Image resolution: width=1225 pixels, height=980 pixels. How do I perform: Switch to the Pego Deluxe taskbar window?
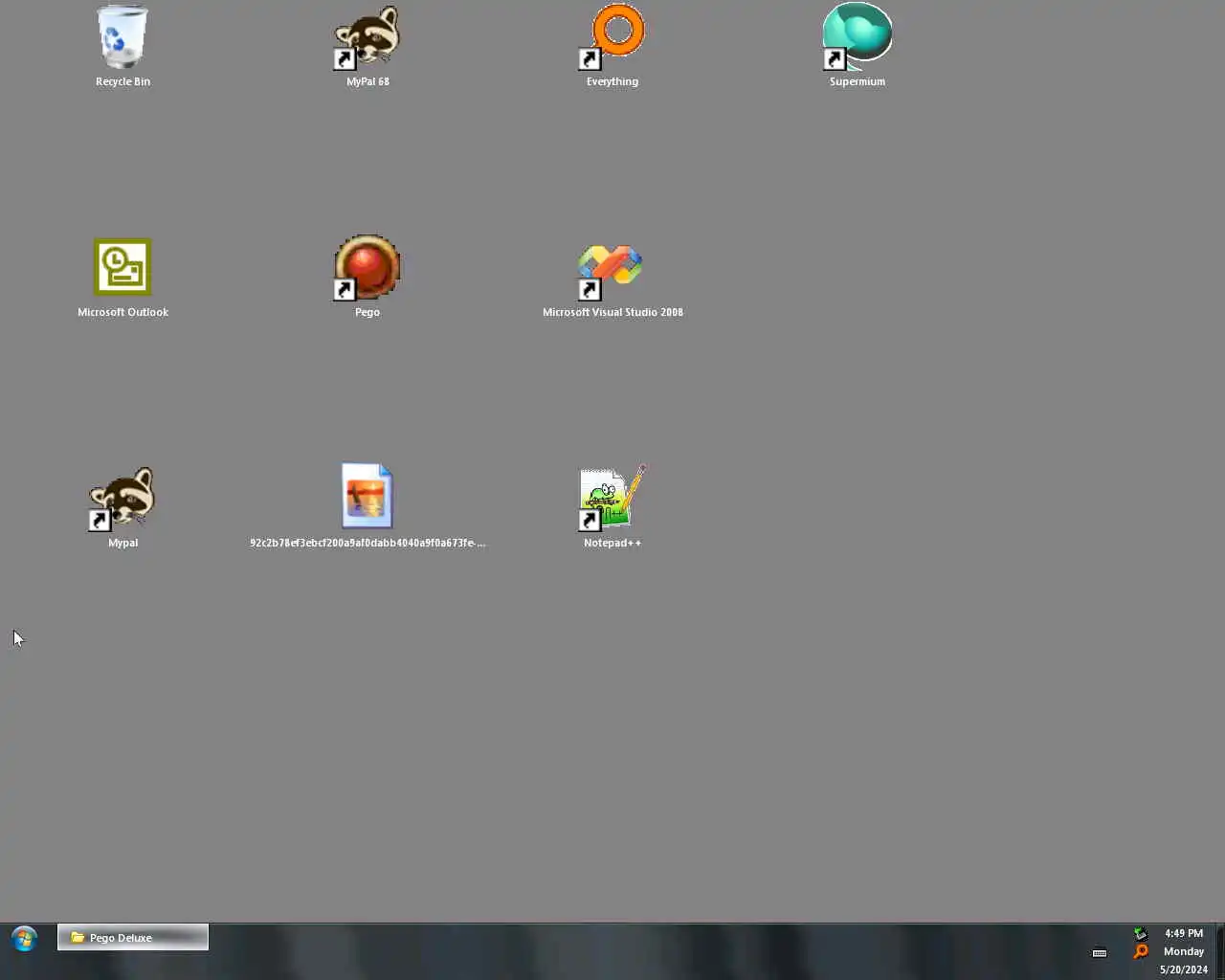(133, 937)
